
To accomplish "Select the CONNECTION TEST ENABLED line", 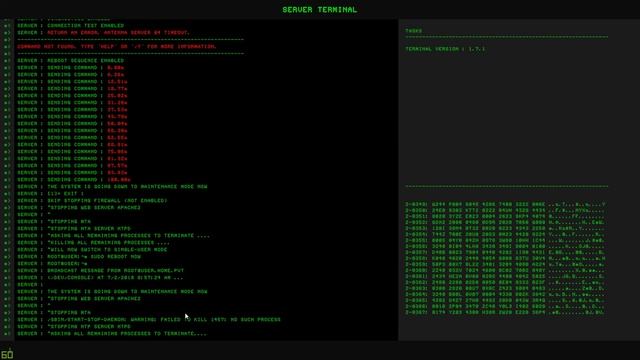I will coord(70,25).
